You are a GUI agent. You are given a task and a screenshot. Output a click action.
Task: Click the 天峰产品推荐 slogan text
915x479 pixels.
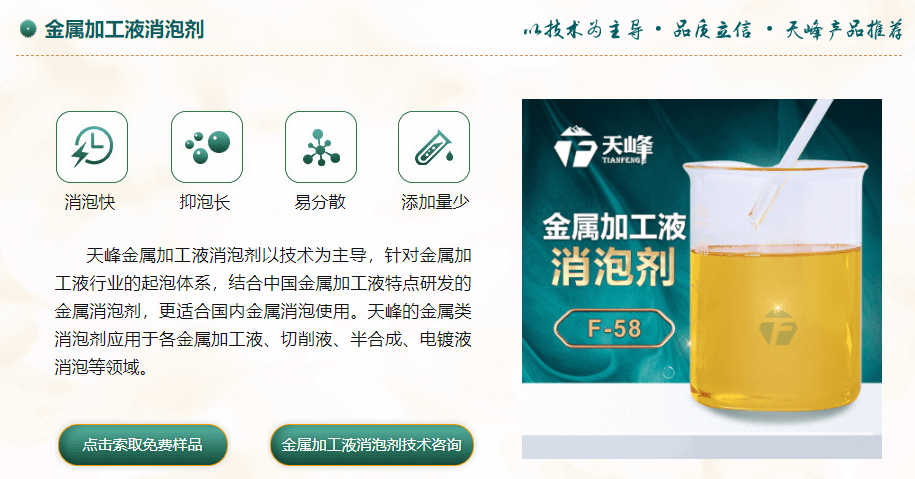[844, 30]
